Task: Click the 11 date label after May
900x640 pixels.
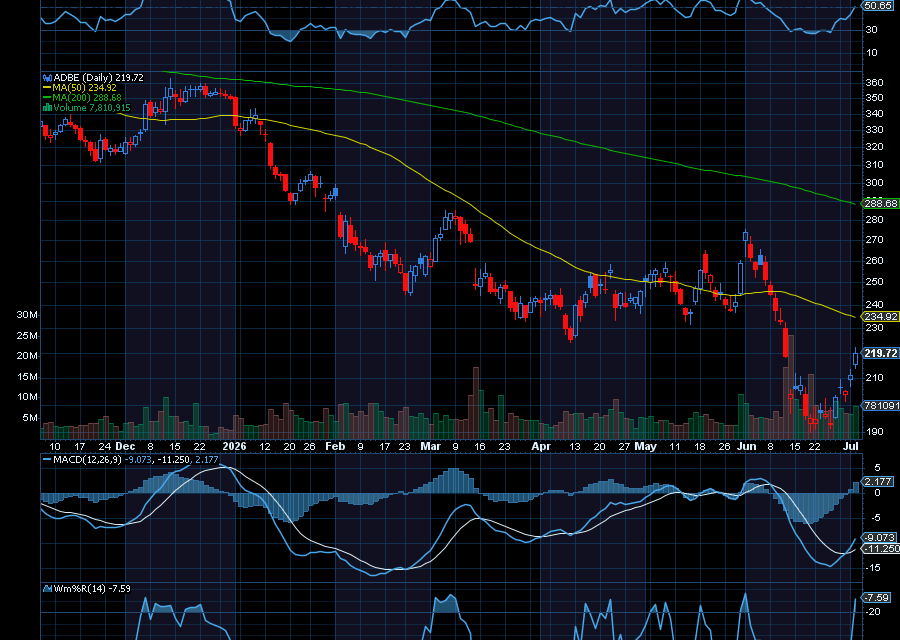Action: [675, 447]
